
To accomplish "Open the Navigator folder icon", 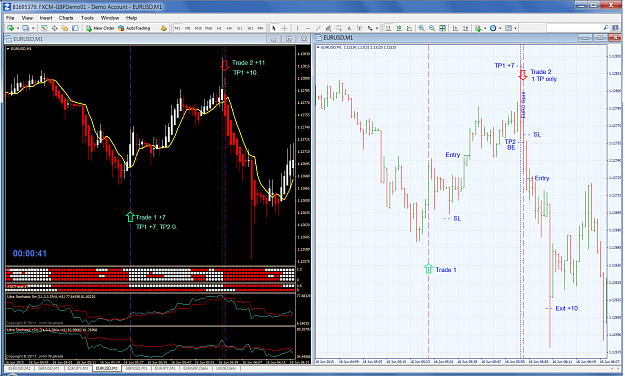I will point(65,28).
